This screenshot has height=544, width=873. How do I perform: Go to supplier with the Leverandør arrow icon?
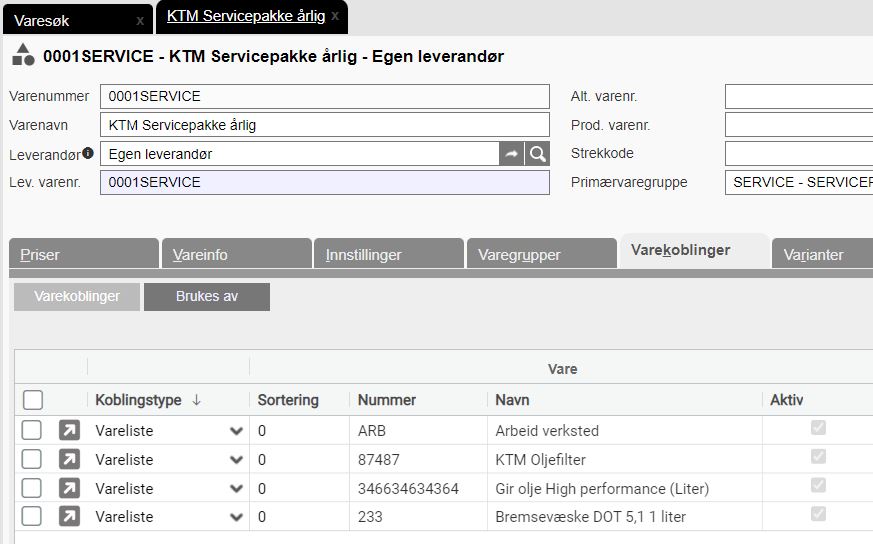[512, 154]
